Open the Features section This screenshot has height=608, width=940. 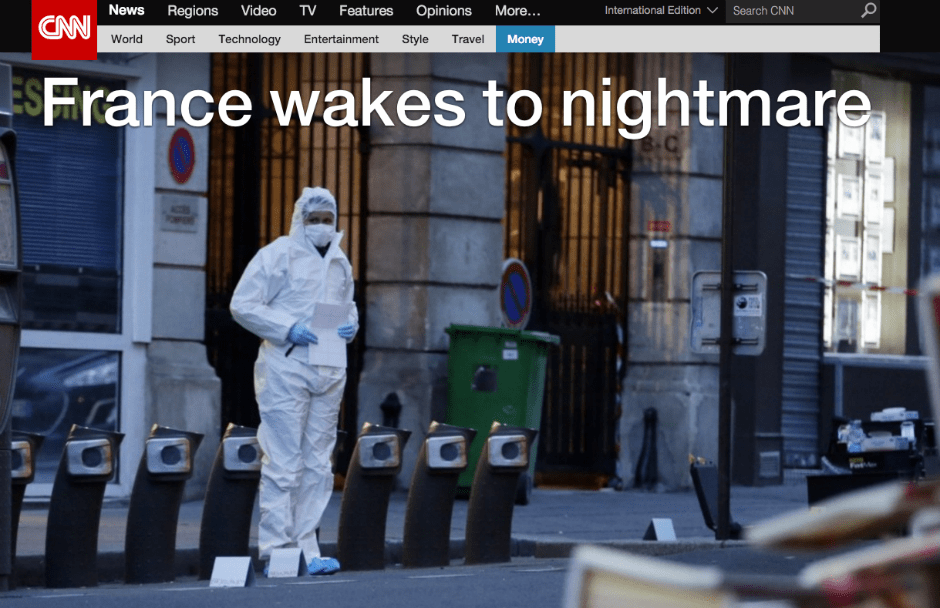[x=366, y=11]
